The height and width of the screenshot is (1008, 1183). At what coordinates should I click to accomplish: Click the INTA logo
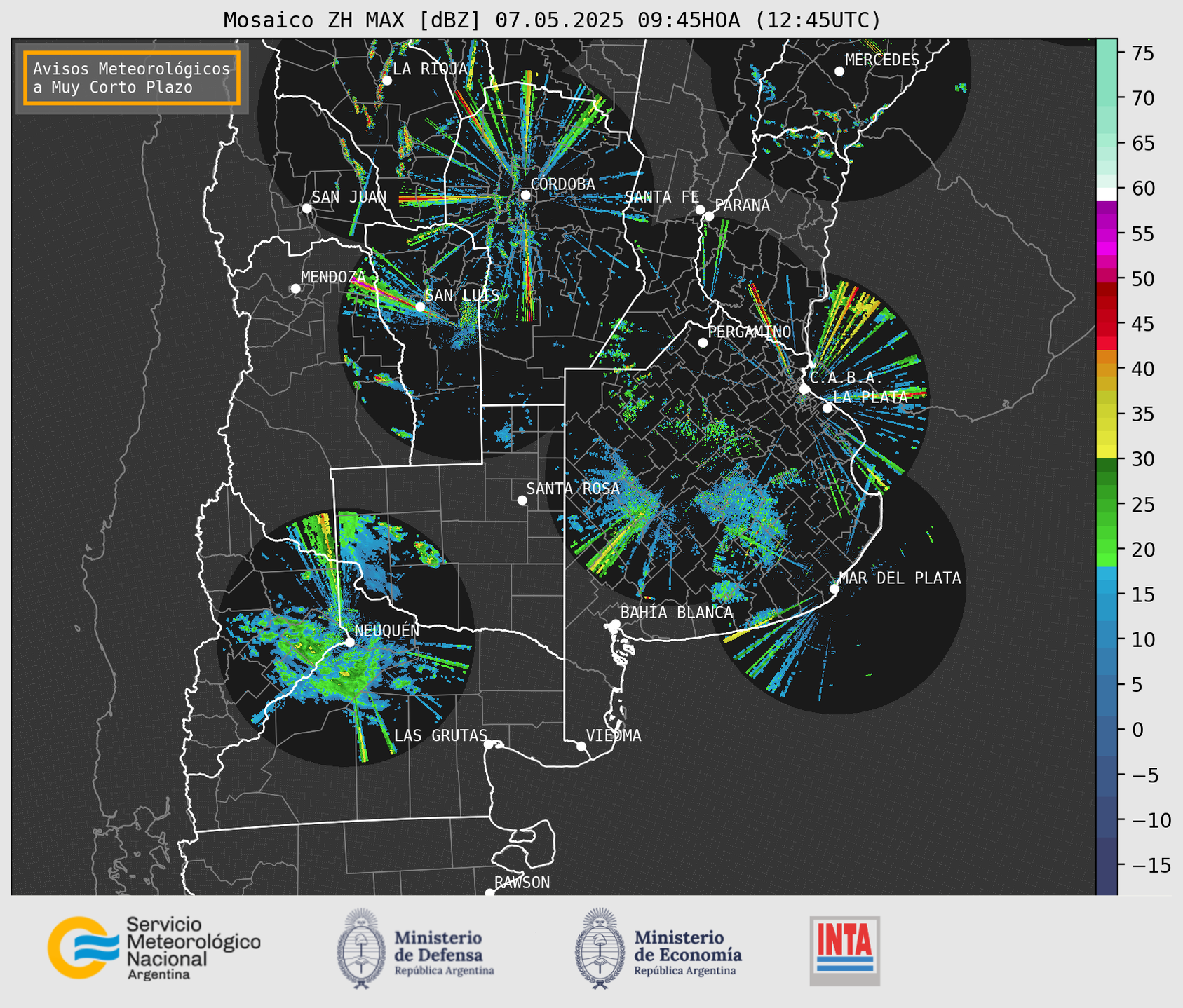[x=845, y=951]
